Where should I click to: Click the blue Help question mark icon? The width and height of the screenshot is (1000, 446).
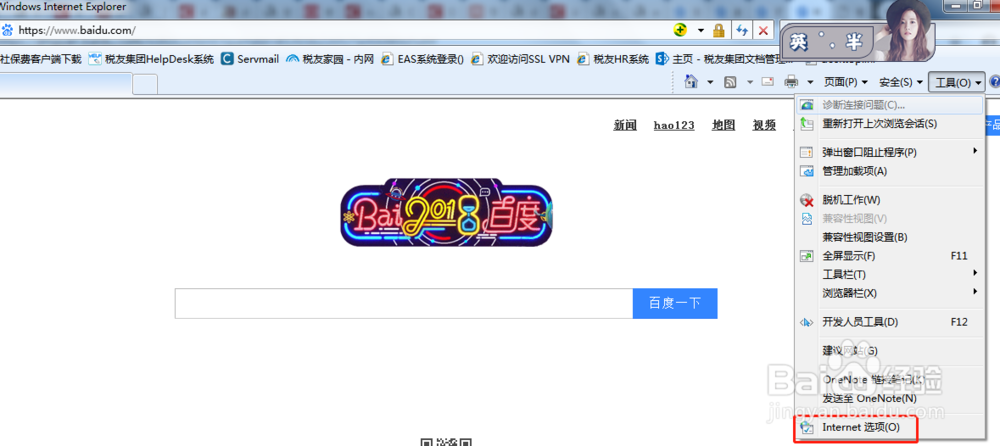pos(994,82)
